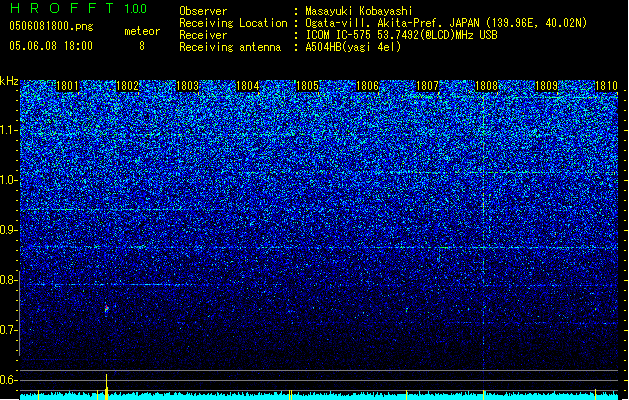Image resolution: width=629 pixels, height=400 pixels.
Task: Click the 1.0 kHz axis label
Action: pyautogui.click(x=9, y=180)
